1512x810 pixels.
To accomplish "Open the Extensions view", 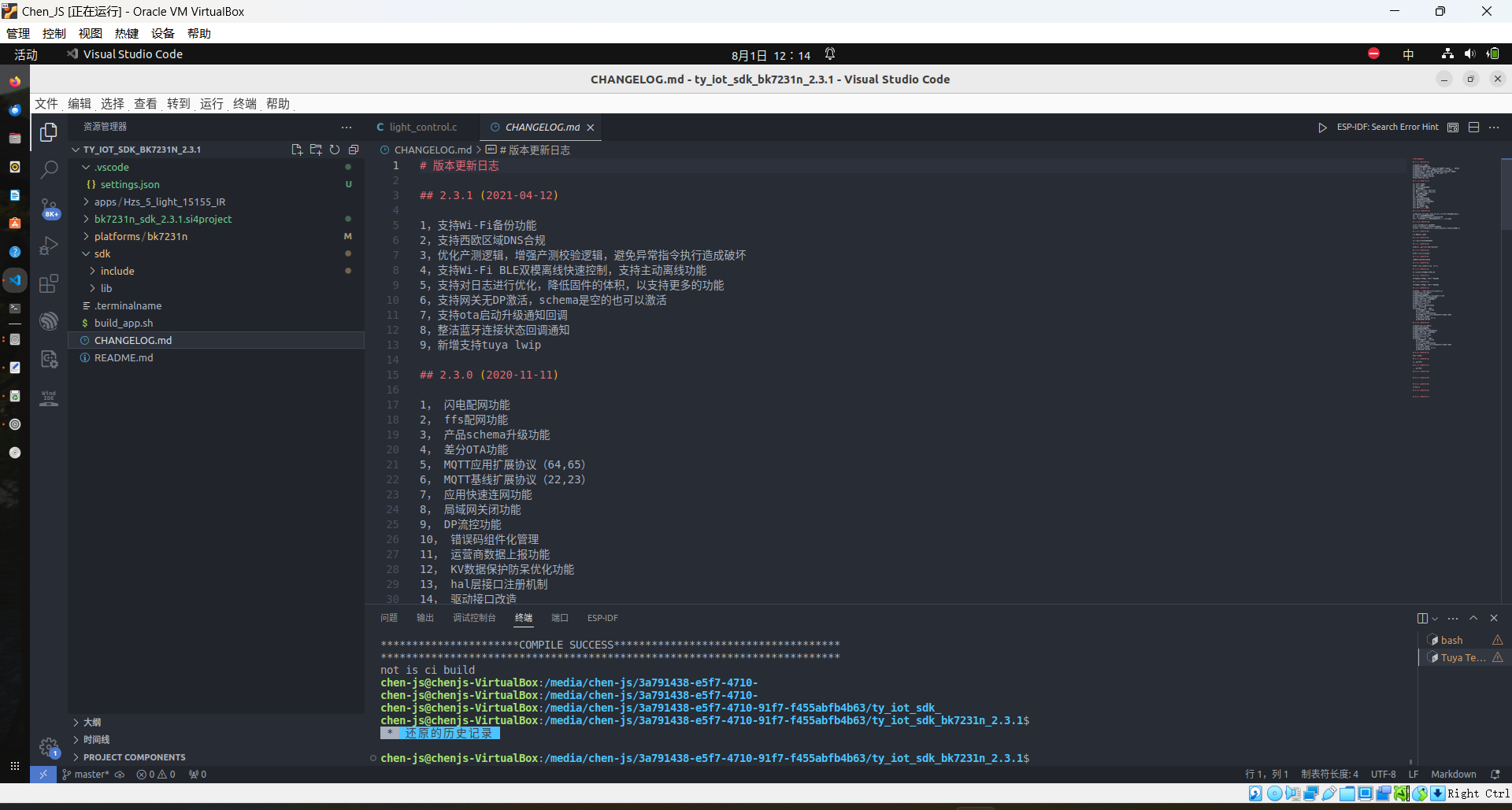I will tap(49, 283).
